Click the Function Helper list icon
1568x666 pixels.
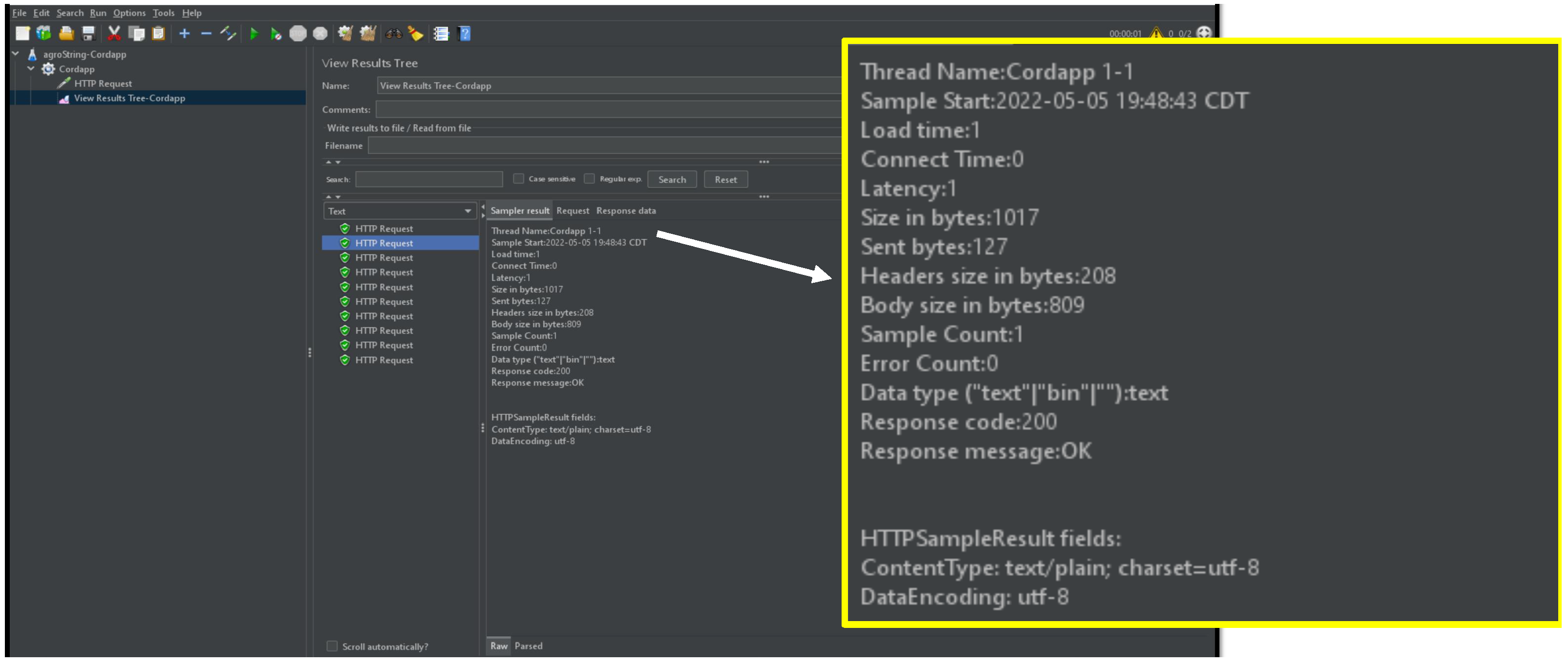tap(441, 34)
